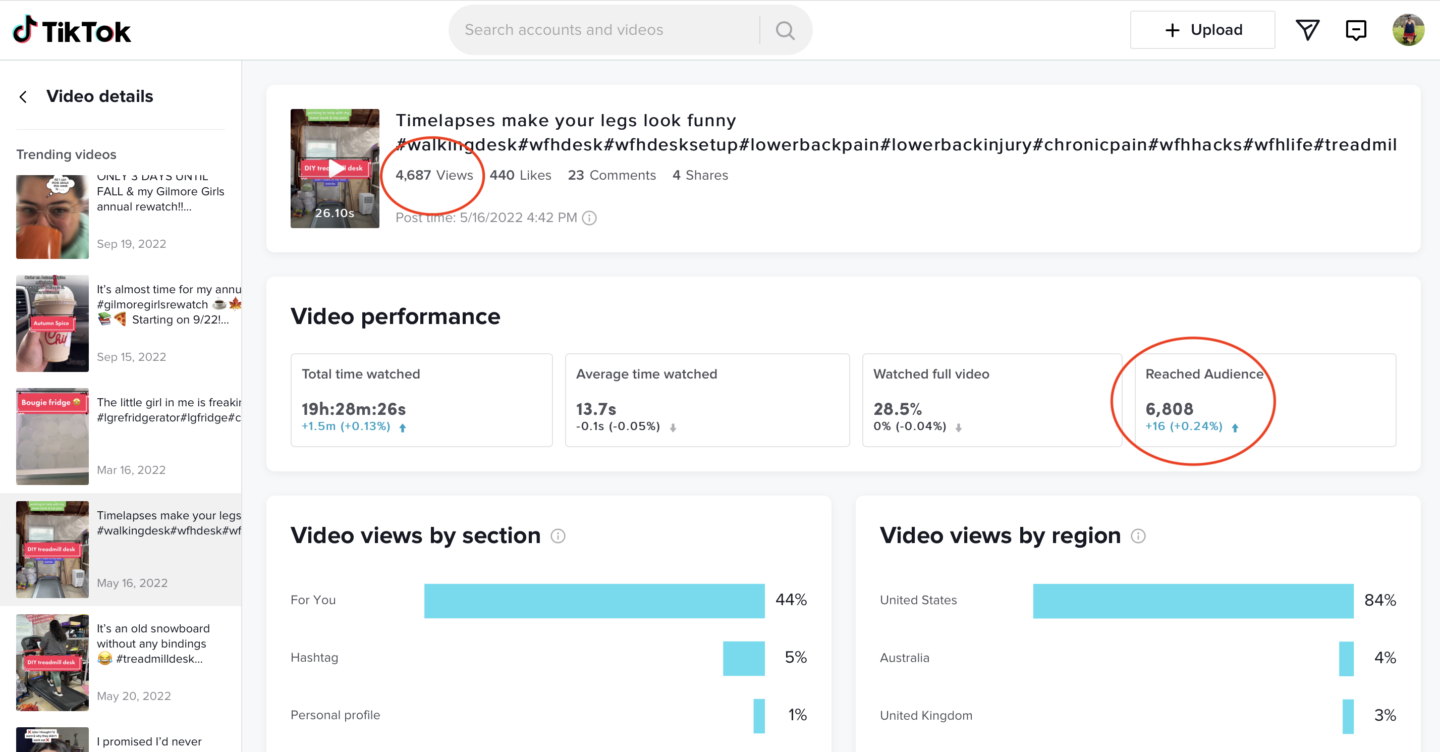Screen dimensions: 1440x752
Task: Click the Australia 4% bar
Action: 1346,658
